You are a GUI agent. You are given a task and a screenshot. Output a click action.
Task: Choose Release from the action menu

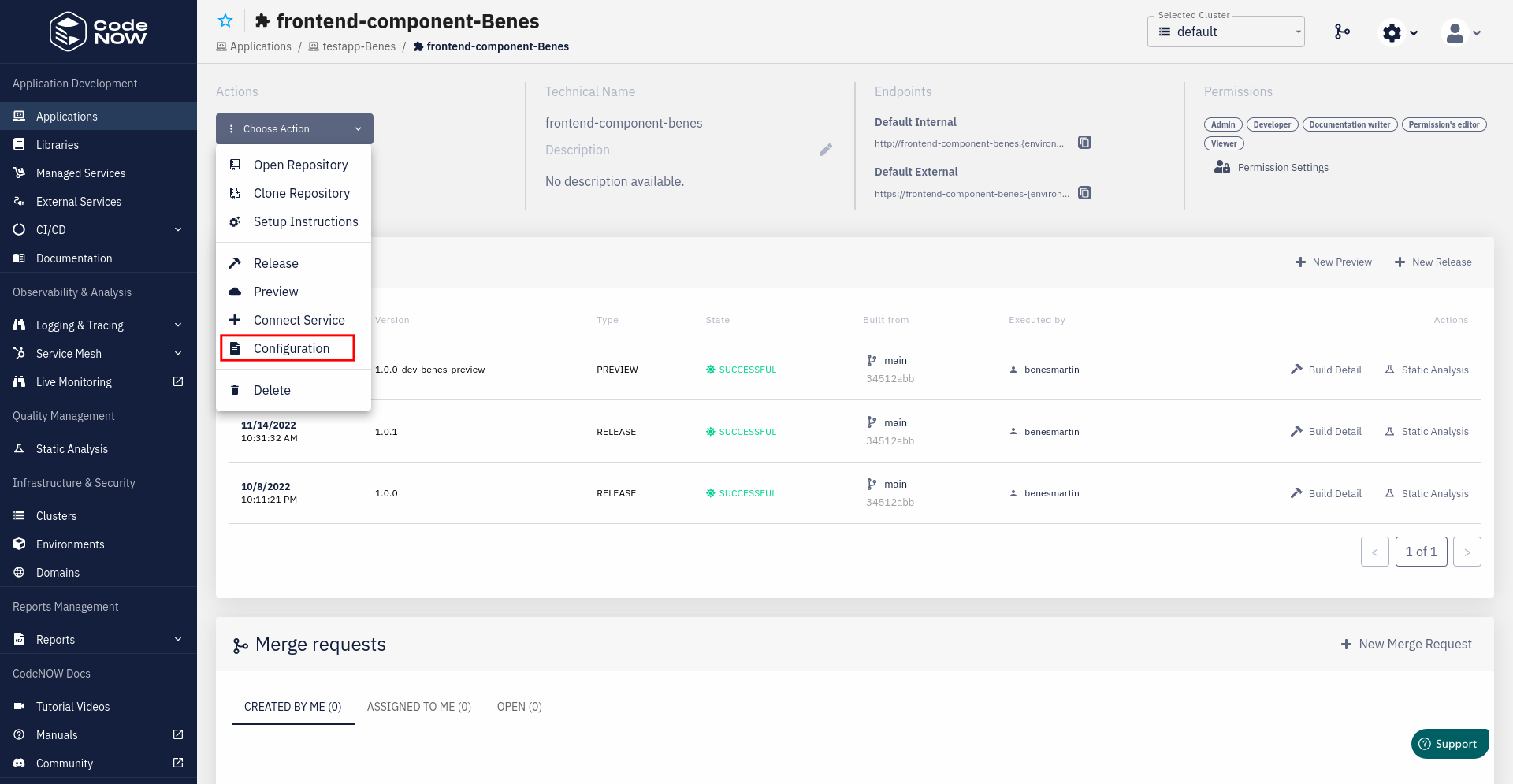pyautogui.click(x=293, y=263)
